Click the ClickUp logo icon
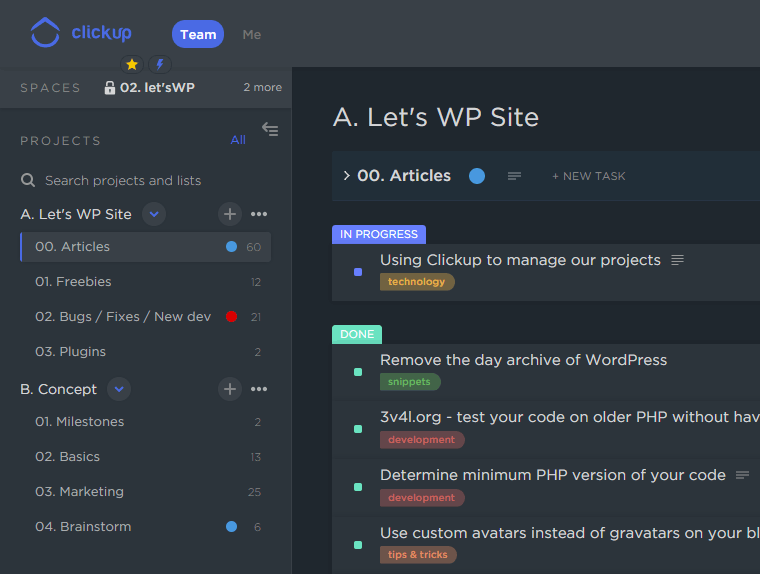This screenshot has width=760, height=574. (x=45, y=32)
